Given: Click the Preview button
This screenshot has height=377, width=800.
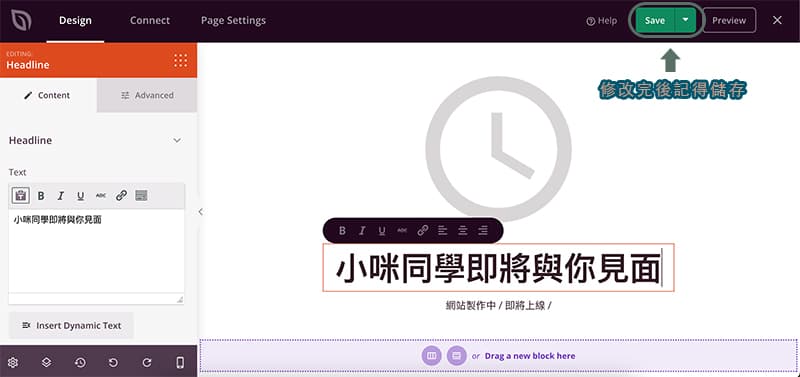Looking at the screenshot, I should pyautogui.click(x=729, y=20).
